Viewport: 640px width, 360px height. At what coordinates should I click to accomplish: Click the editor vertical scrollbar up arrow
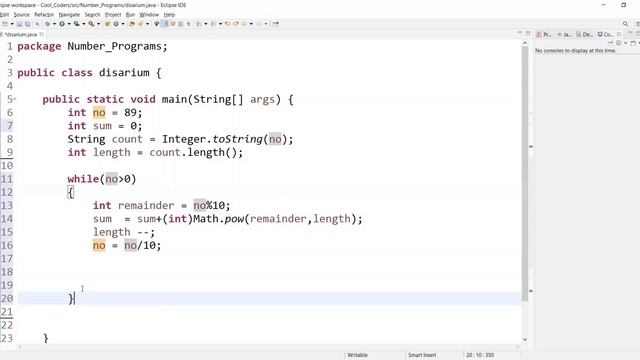pos(525,43)
